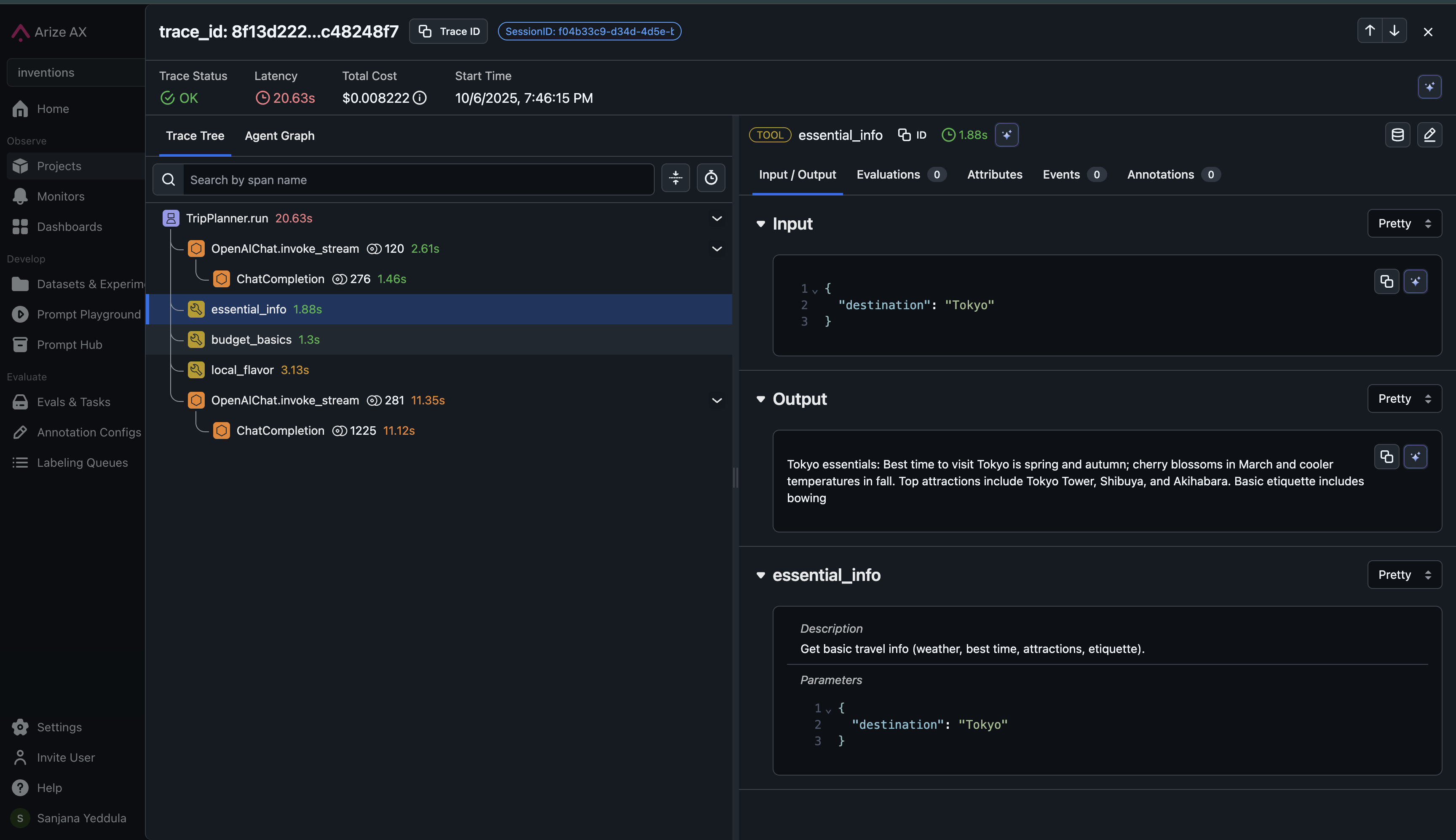
Task: Open the Pretty format dropdown for Input
Action: [1404, 223]
